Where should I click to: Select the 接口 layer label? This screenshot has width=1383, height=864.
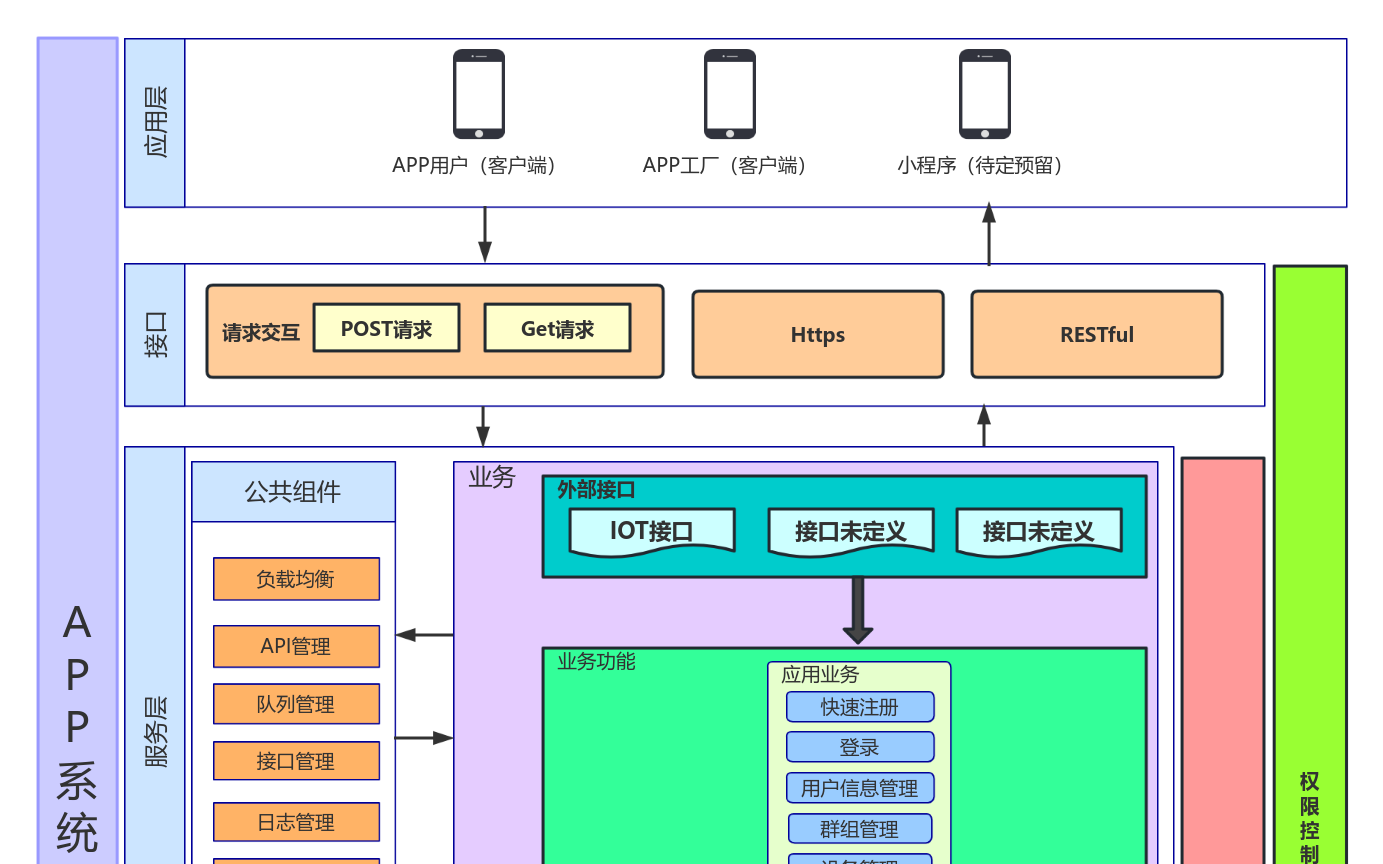(155, 335)
